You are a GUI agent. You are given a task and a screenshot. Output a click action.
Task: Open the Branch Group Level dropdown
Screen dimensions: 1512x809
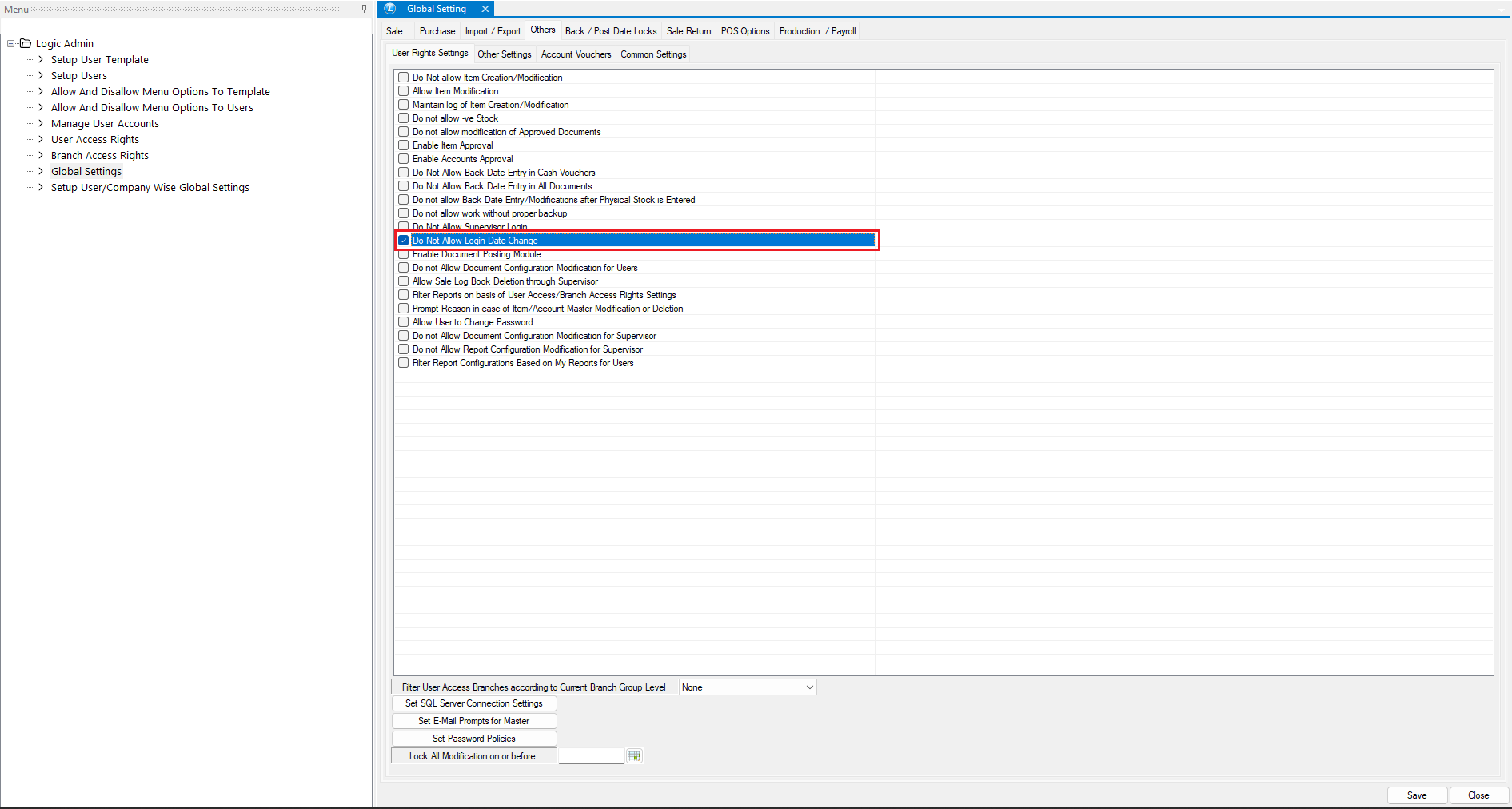[808, 687]
